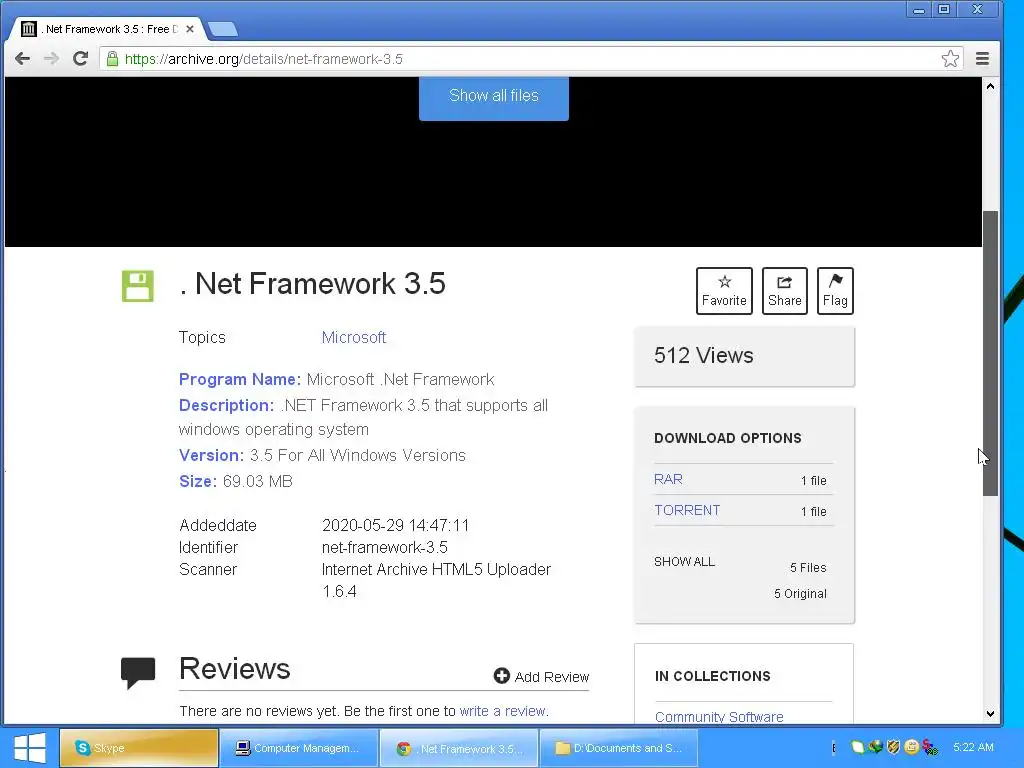1024x768 pixels.
Task: Click the green padlock security icon
Action: click(112, 59)
